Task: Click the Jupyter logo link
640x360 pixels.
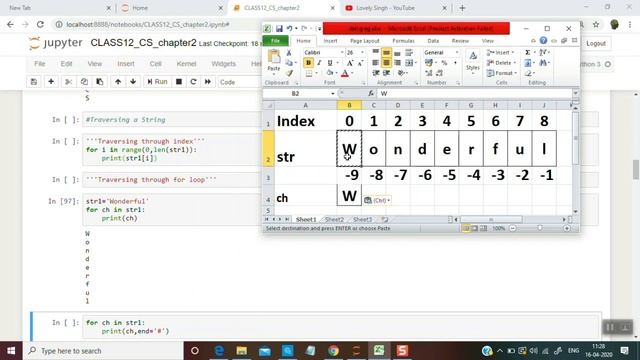Action: (56, 43)
